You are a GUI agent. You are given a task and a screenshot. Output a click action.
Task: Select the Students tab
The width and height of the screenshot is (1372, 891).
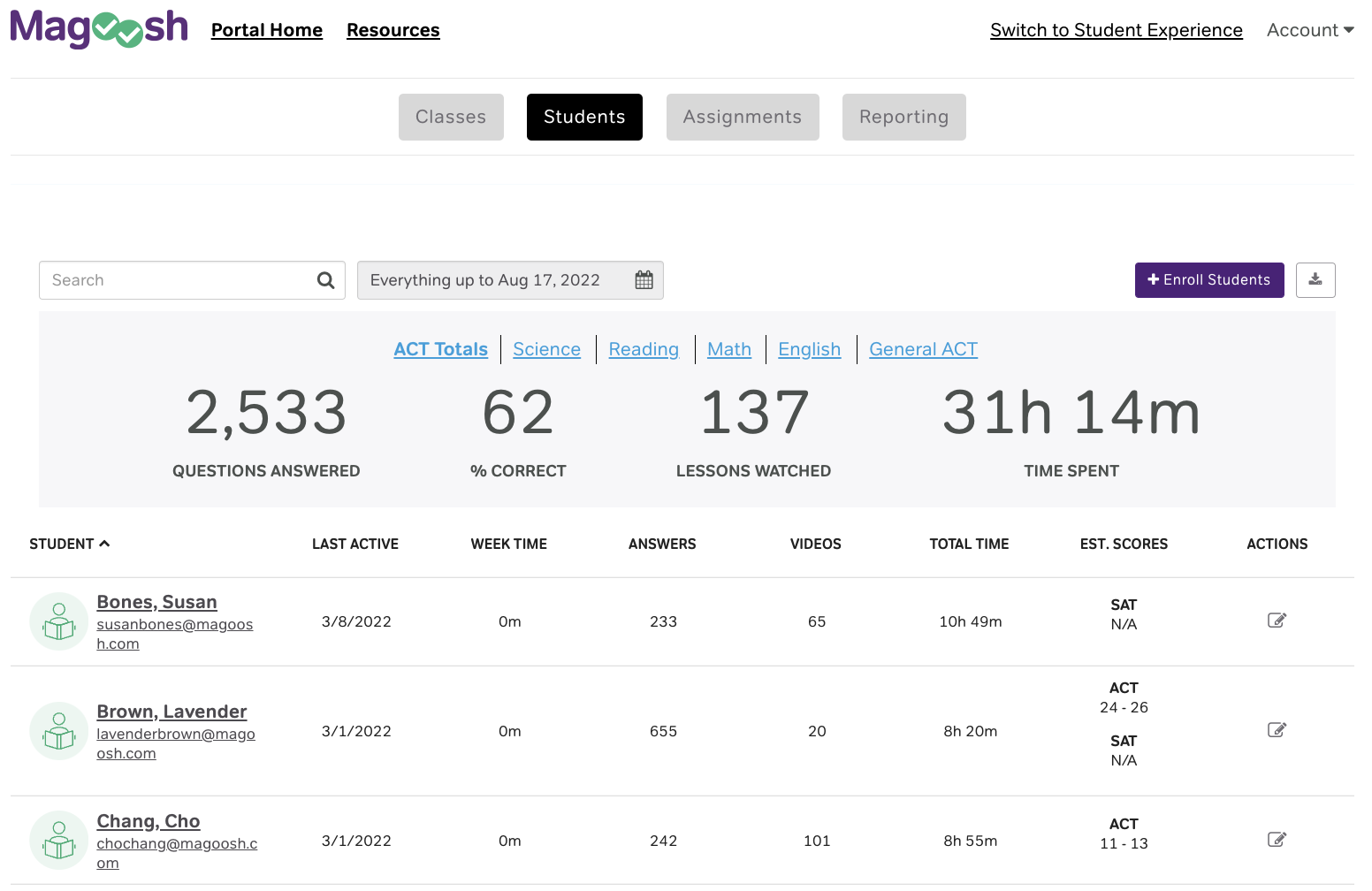(584, 117)
